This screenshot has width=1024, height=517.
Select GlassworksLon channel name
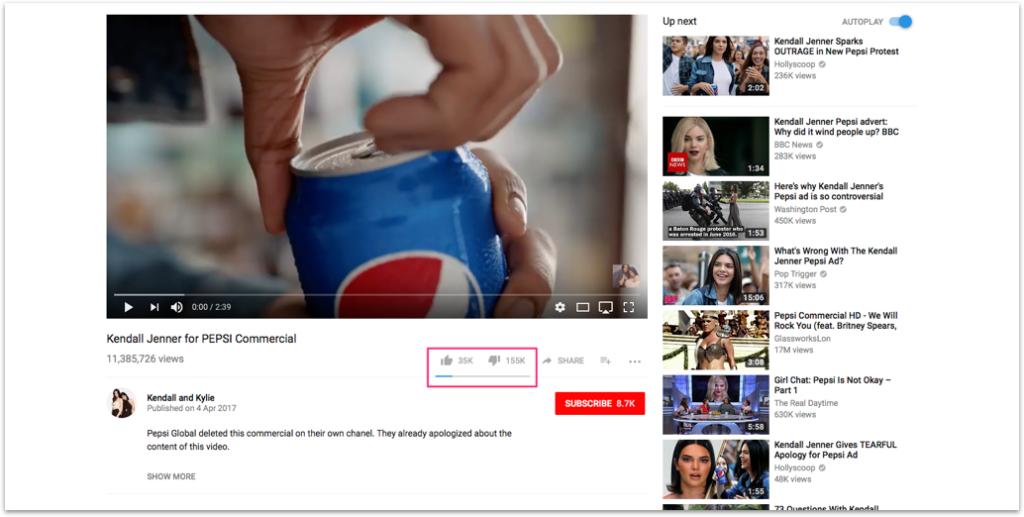point(802,339)
